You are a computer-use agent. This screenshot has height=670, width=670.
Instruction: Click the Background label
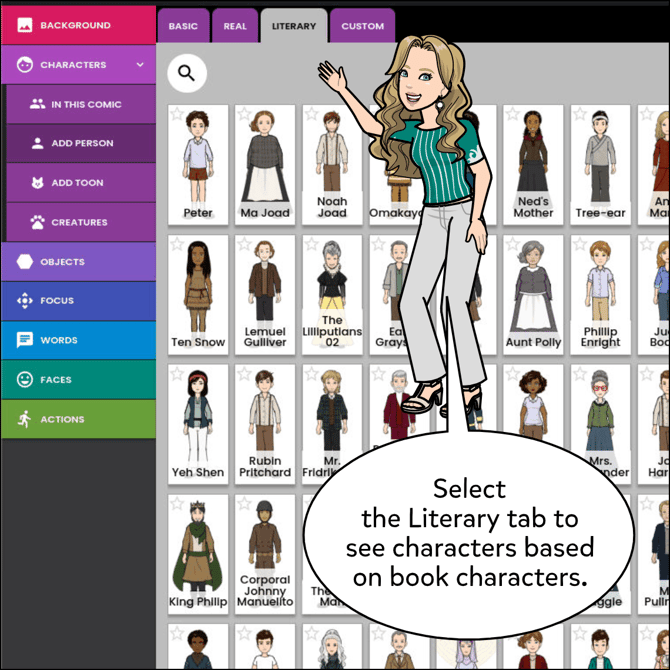pyautogui.click(x=75, y=25)
